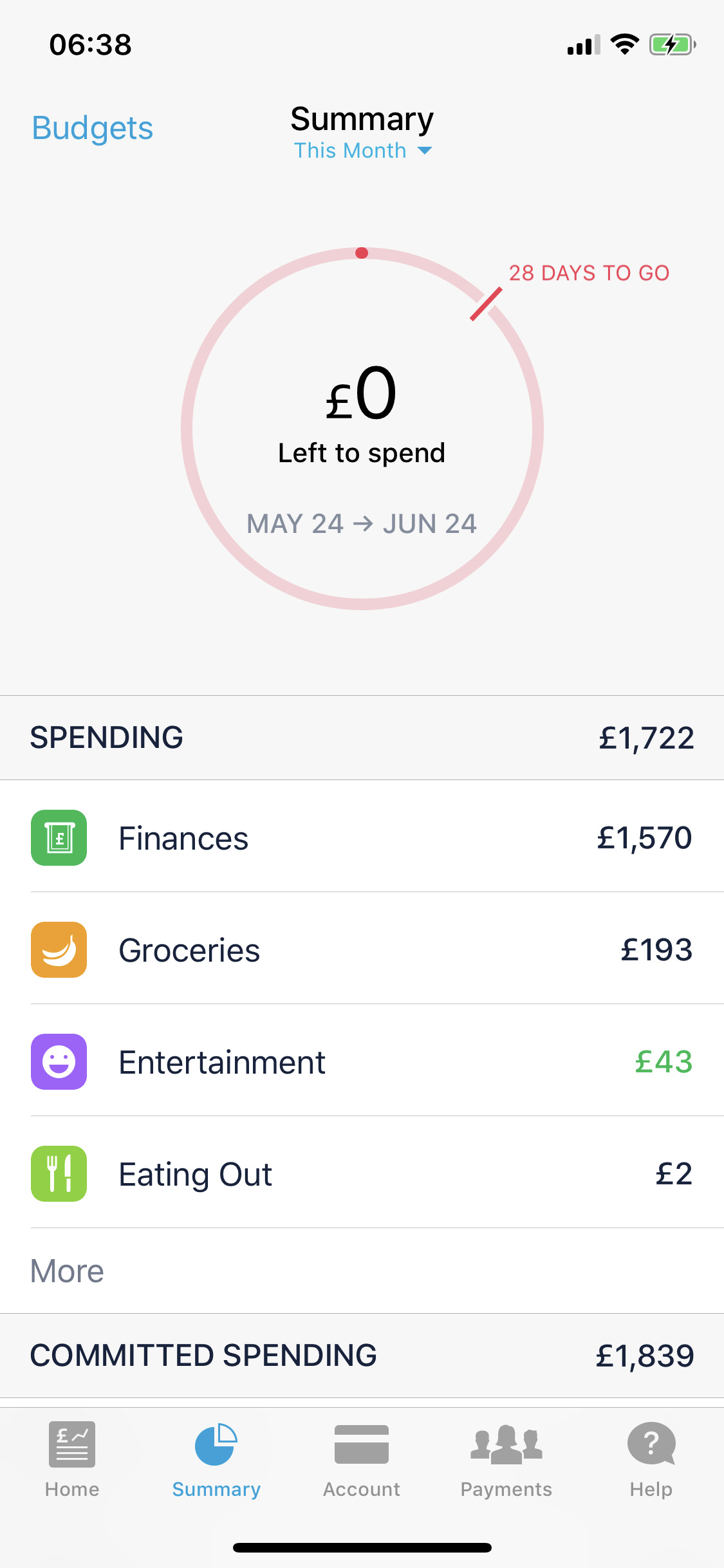
Task: Tap the Groceries banana icon
Action: point(59,949)
